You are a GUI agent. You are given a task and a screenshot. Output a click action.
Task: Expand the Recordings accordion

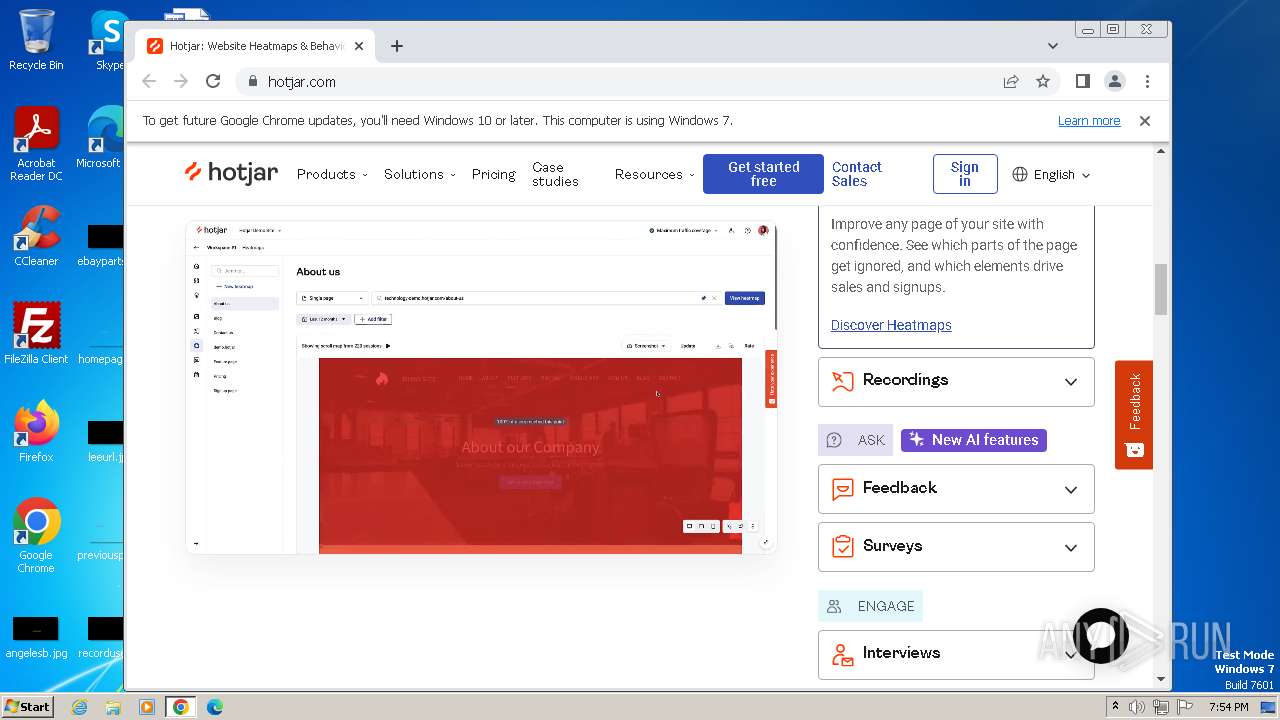pos(956,381)
